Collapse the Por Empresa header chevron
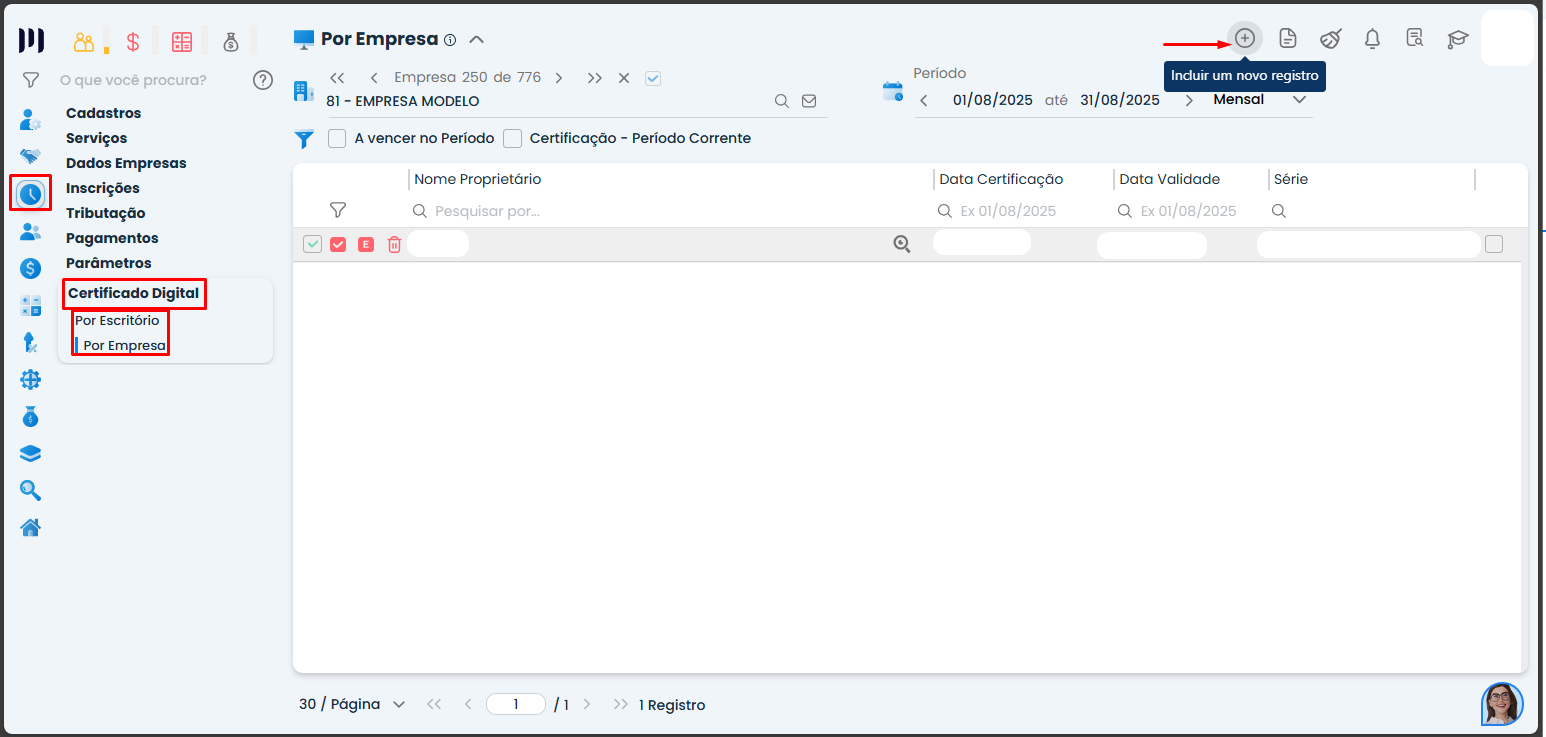 click(x=477, y=40)
